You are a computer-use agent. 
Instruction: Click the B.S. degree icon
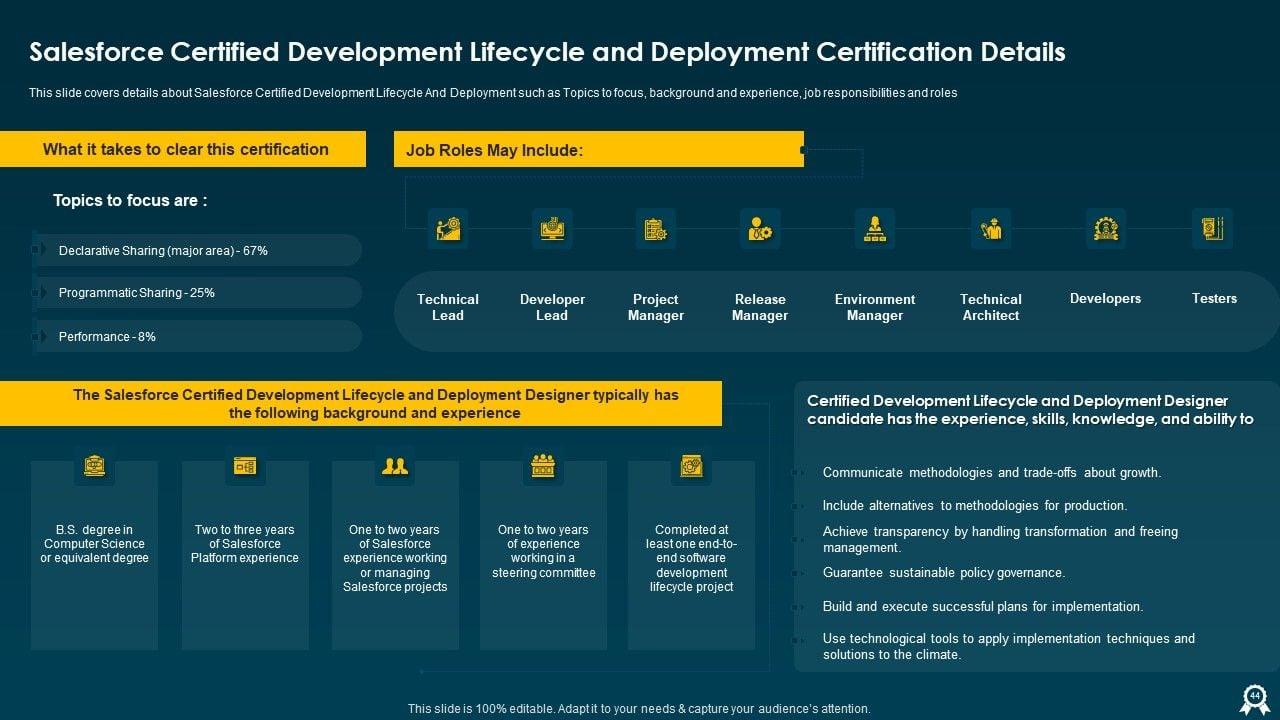click(x=94, y=466)
